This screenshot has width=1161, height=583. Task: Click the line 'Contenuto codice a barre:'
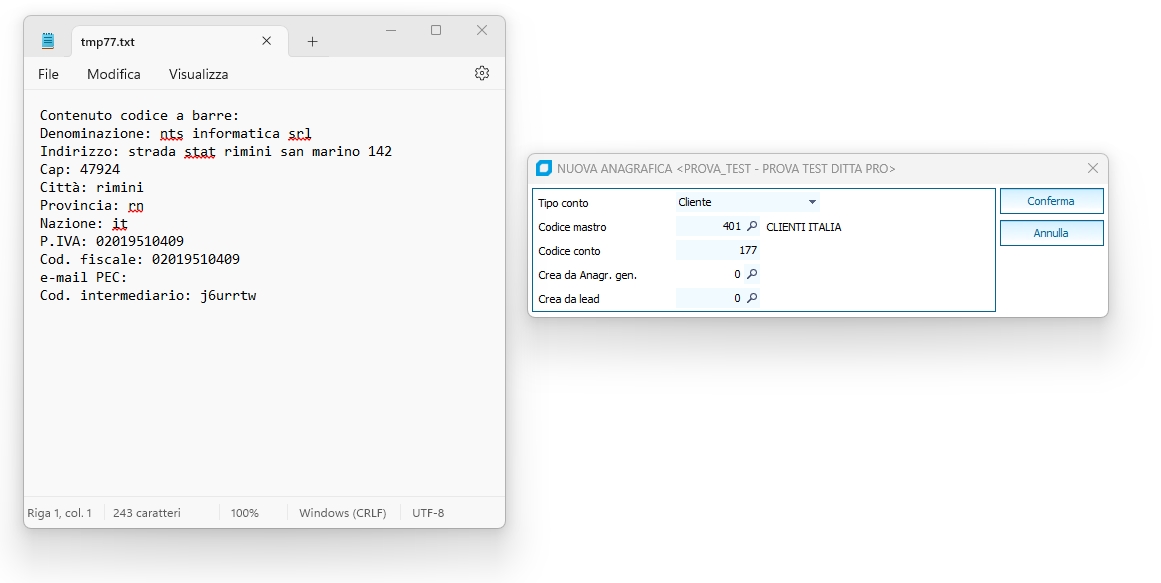140,116
